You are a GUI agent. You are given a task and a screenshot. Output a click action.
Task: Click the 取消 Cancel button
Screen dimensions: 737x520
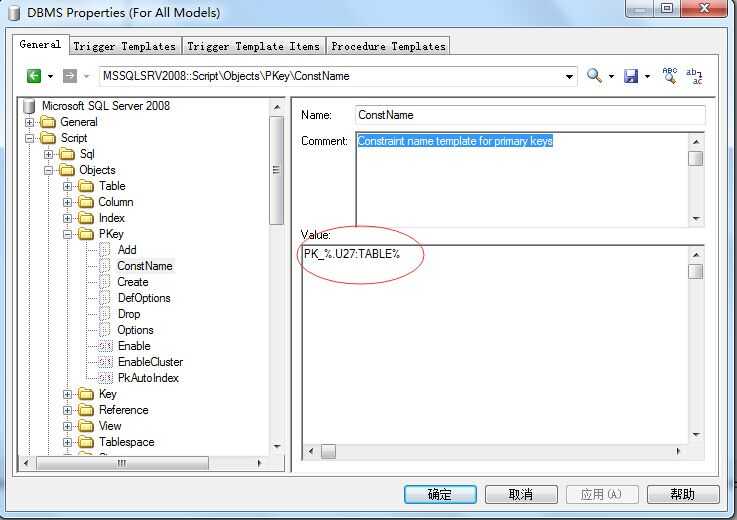[x=521, y=495]
